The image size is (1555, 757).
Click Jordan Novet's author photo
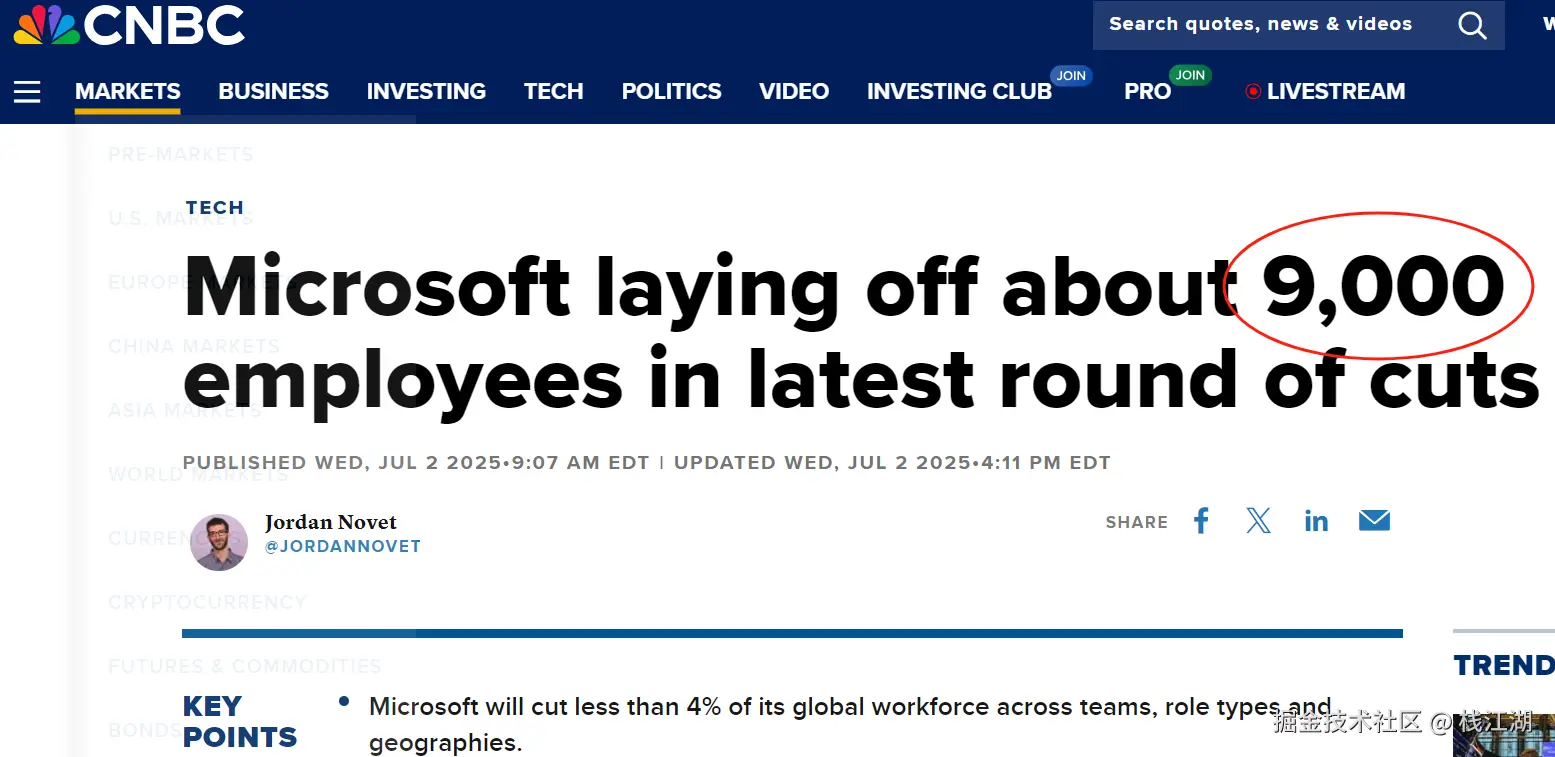click(x=219, y=542)
